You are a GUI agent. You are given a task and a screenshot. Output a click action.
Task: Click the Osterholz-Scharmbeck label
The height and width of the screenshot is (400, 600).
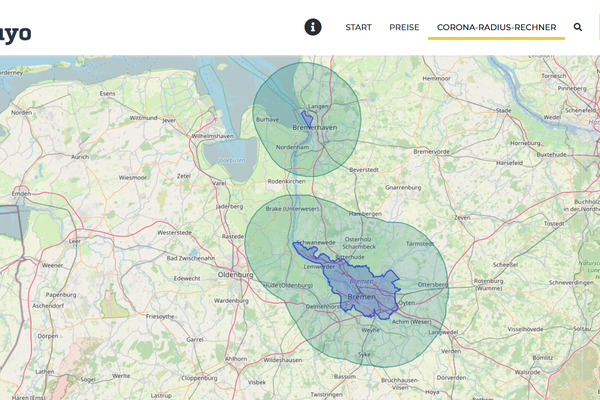coord(359,243)
